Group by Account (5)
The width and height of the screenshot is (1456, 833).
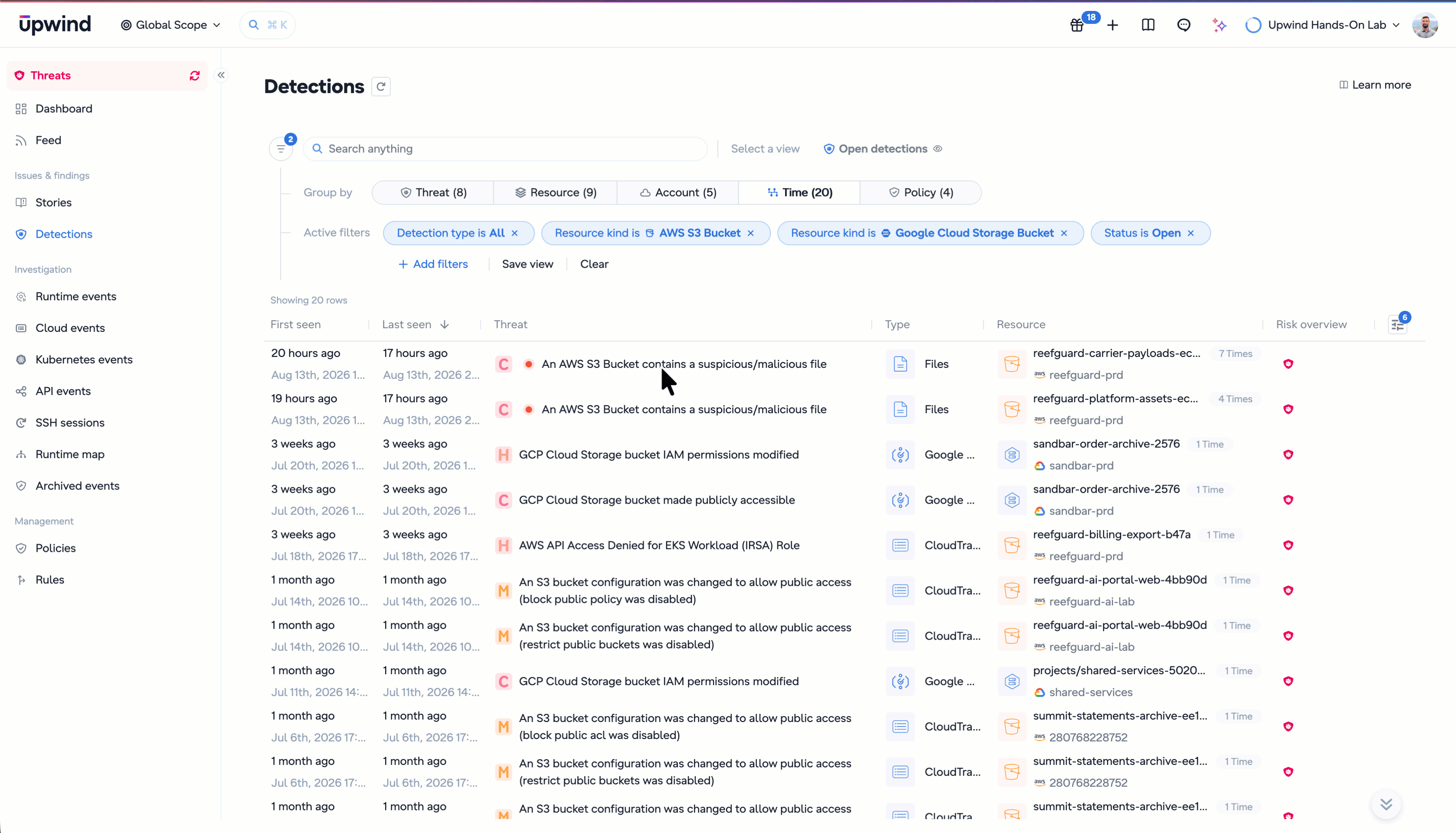pyautogui.click(x=678, y=193)
